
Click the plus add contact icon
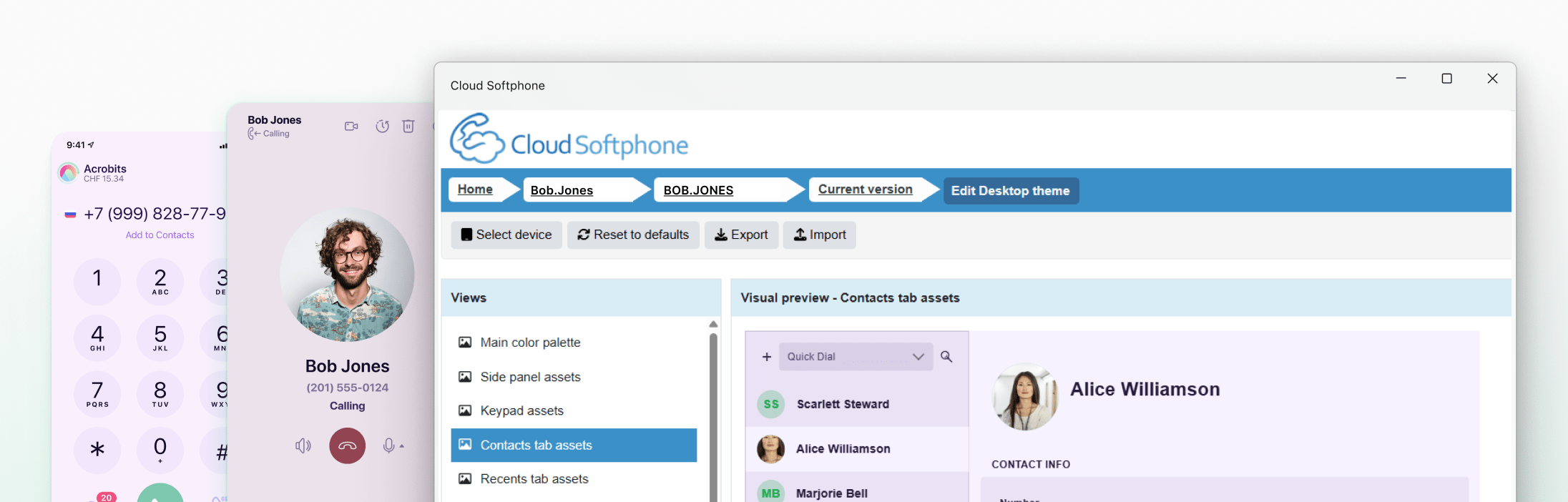tap(767, 357)
